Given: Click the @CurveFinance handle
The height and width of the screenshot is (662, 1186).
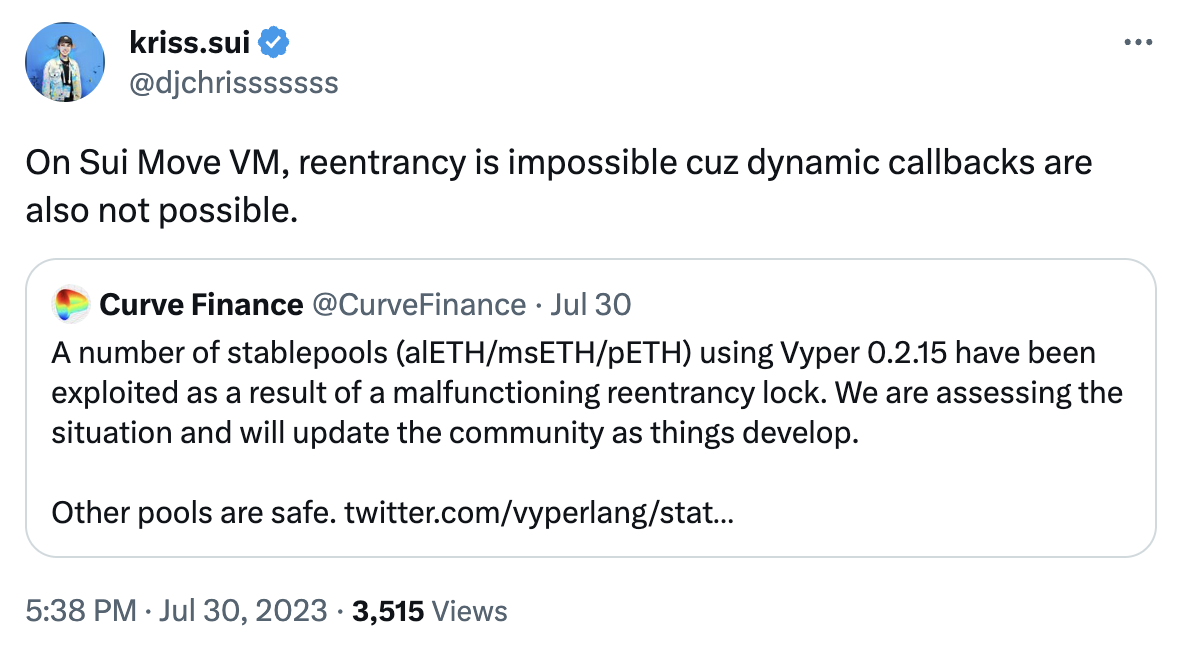Looking at the screenshot, I should click(x=418, y=304).
